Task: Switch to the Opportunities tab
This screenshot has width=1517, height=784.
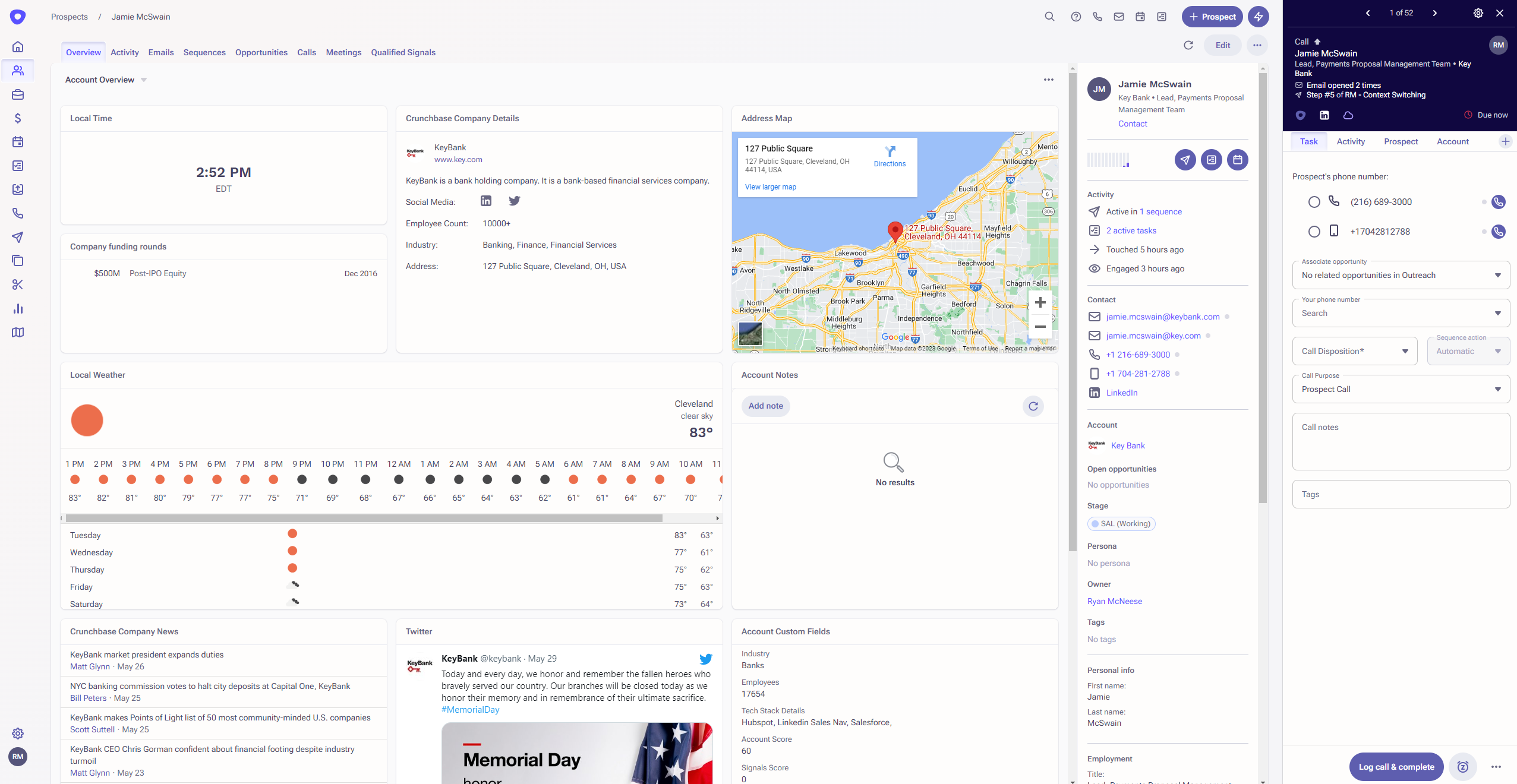Action: (261, 53)
